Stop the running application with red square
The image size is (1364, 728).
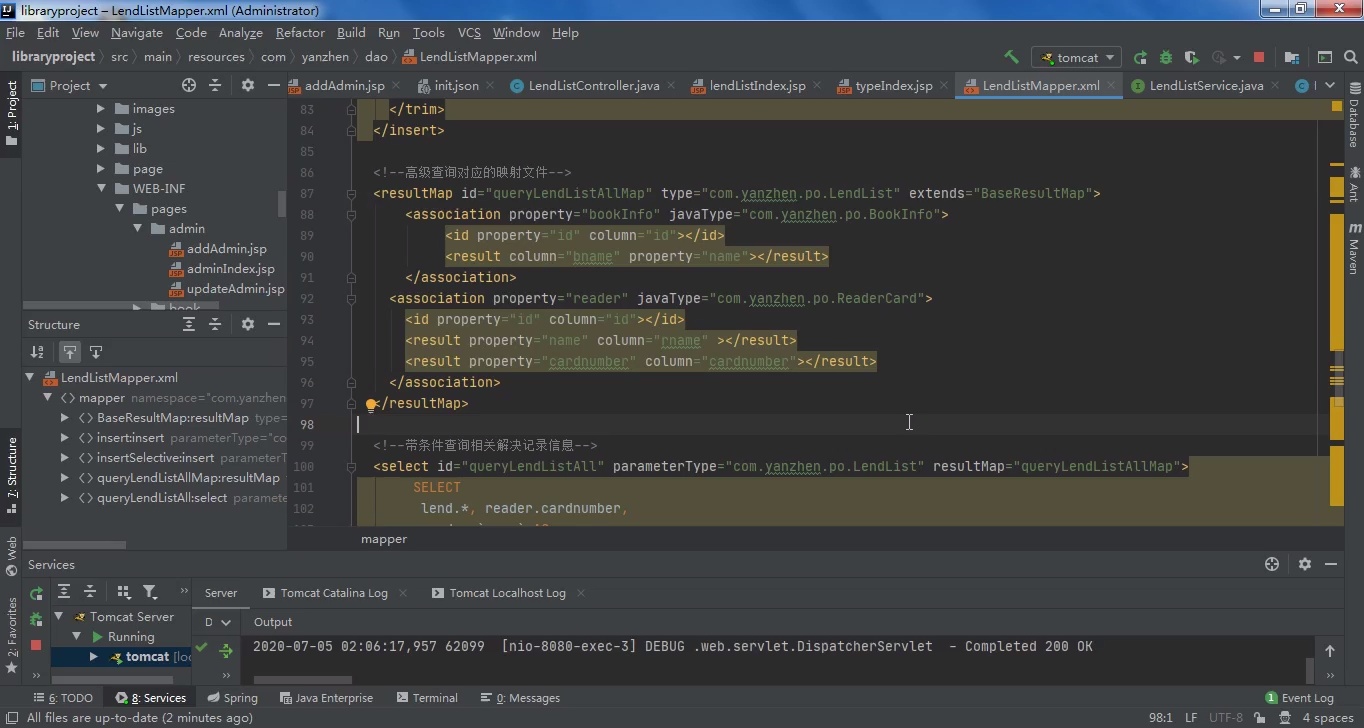(1259, 57)
